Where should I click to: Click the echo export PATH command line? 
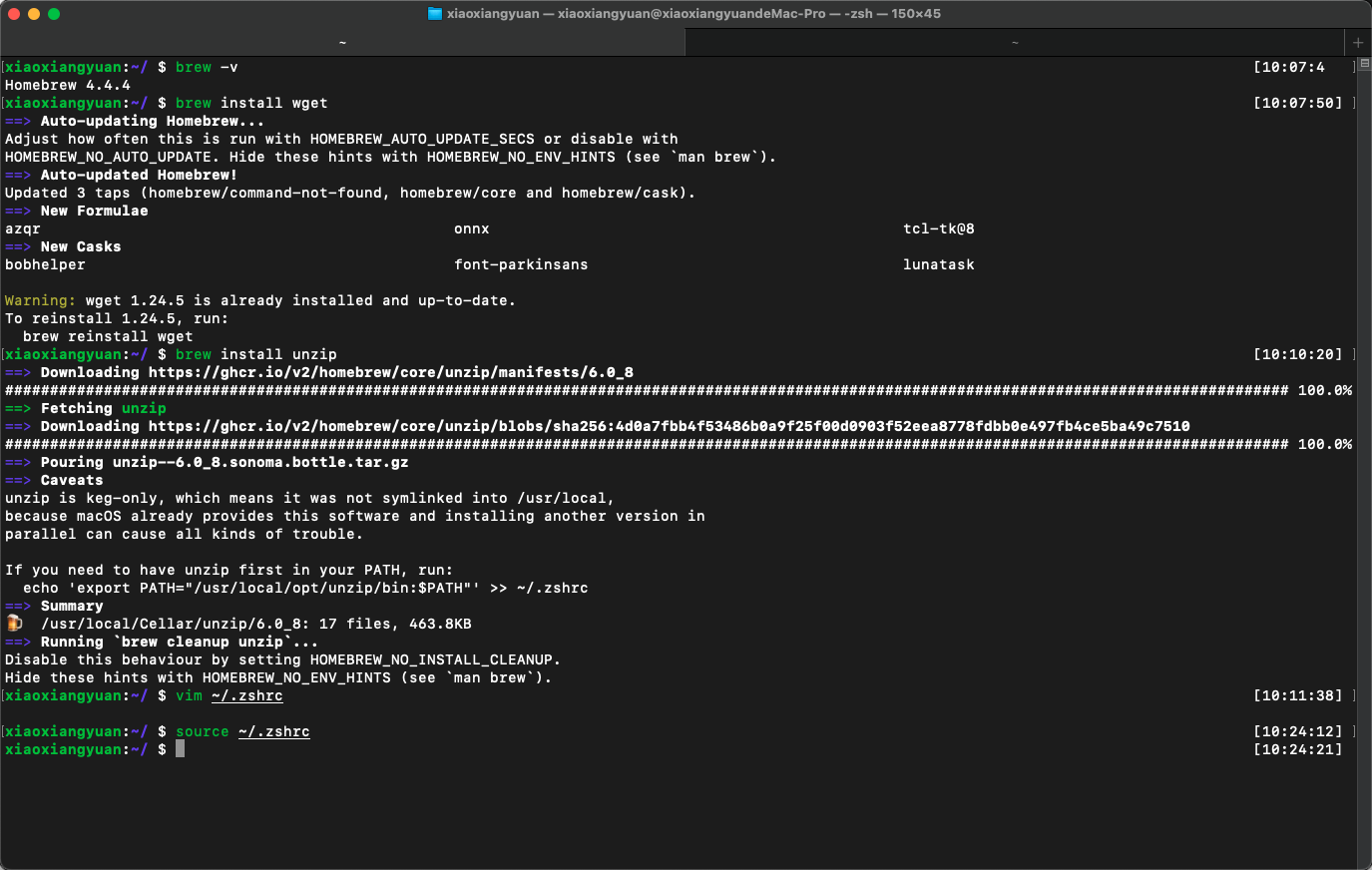[305, 588]
